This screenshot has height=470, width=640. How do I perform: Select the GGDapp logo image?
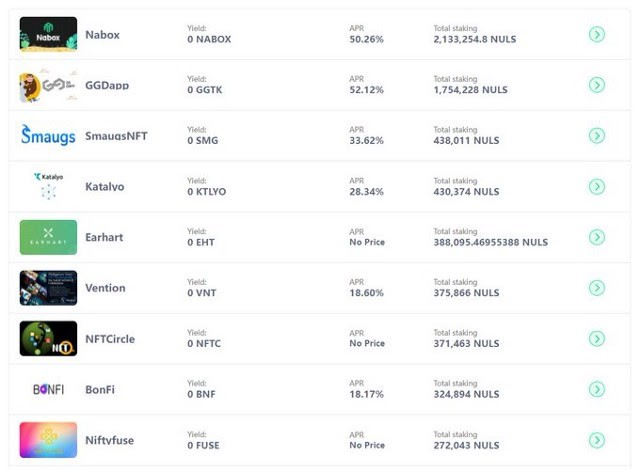tap(48, 85)
